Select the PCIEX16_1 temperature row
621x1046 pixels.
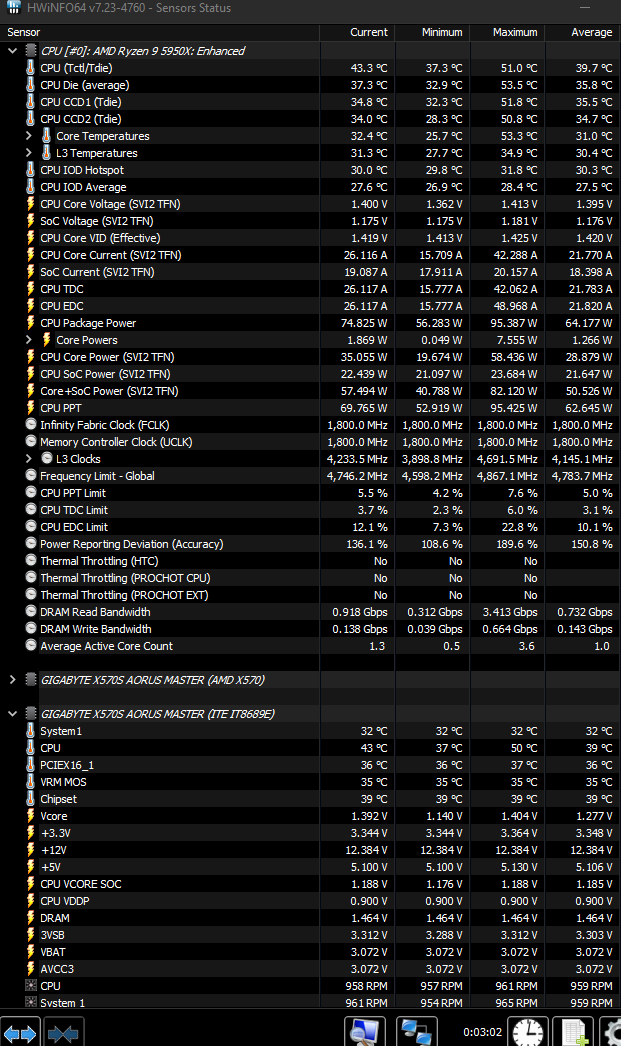tap(310, 765)
